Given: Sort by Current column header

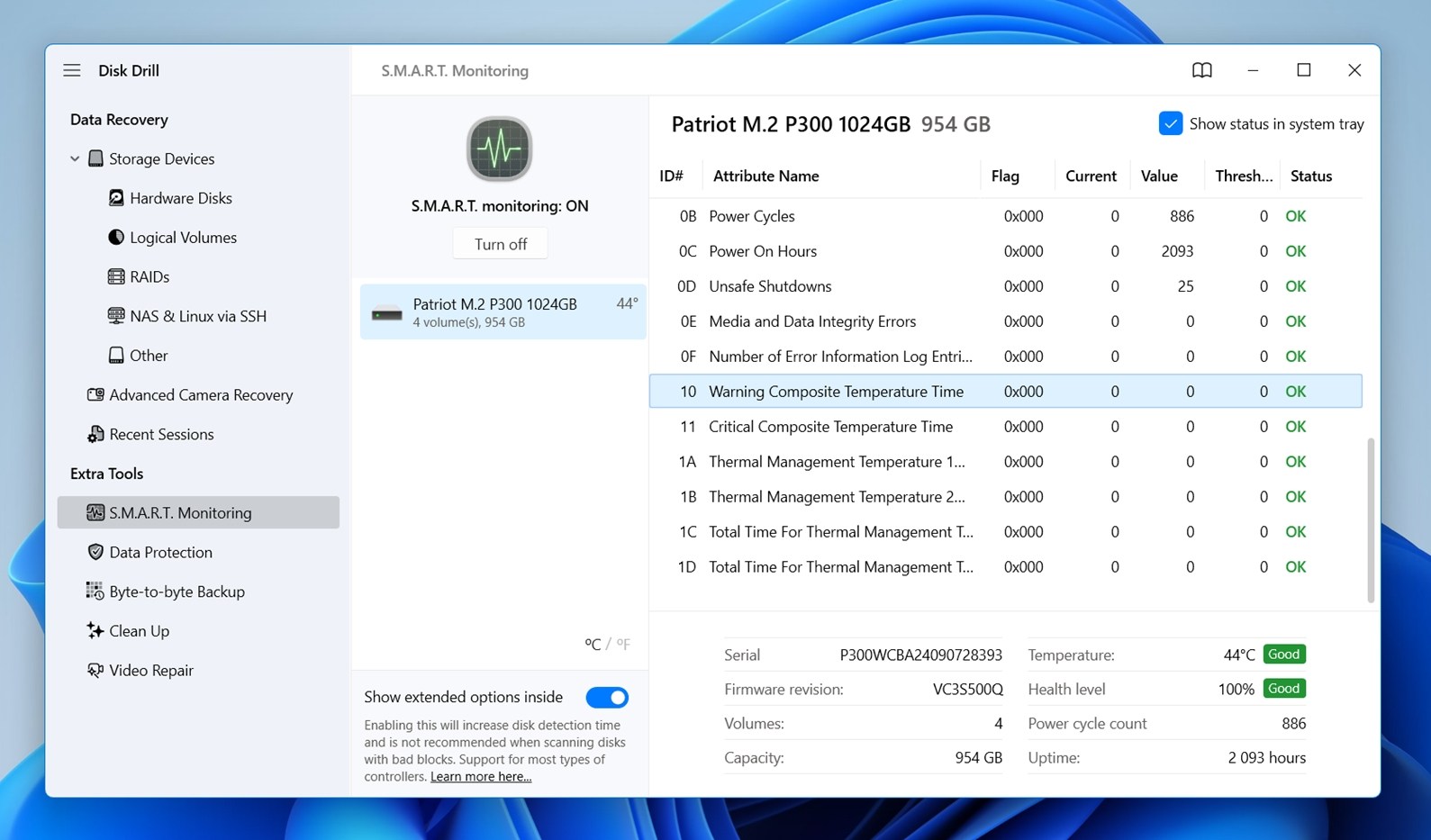Looking at the screenshot, I should [1091, 176].
